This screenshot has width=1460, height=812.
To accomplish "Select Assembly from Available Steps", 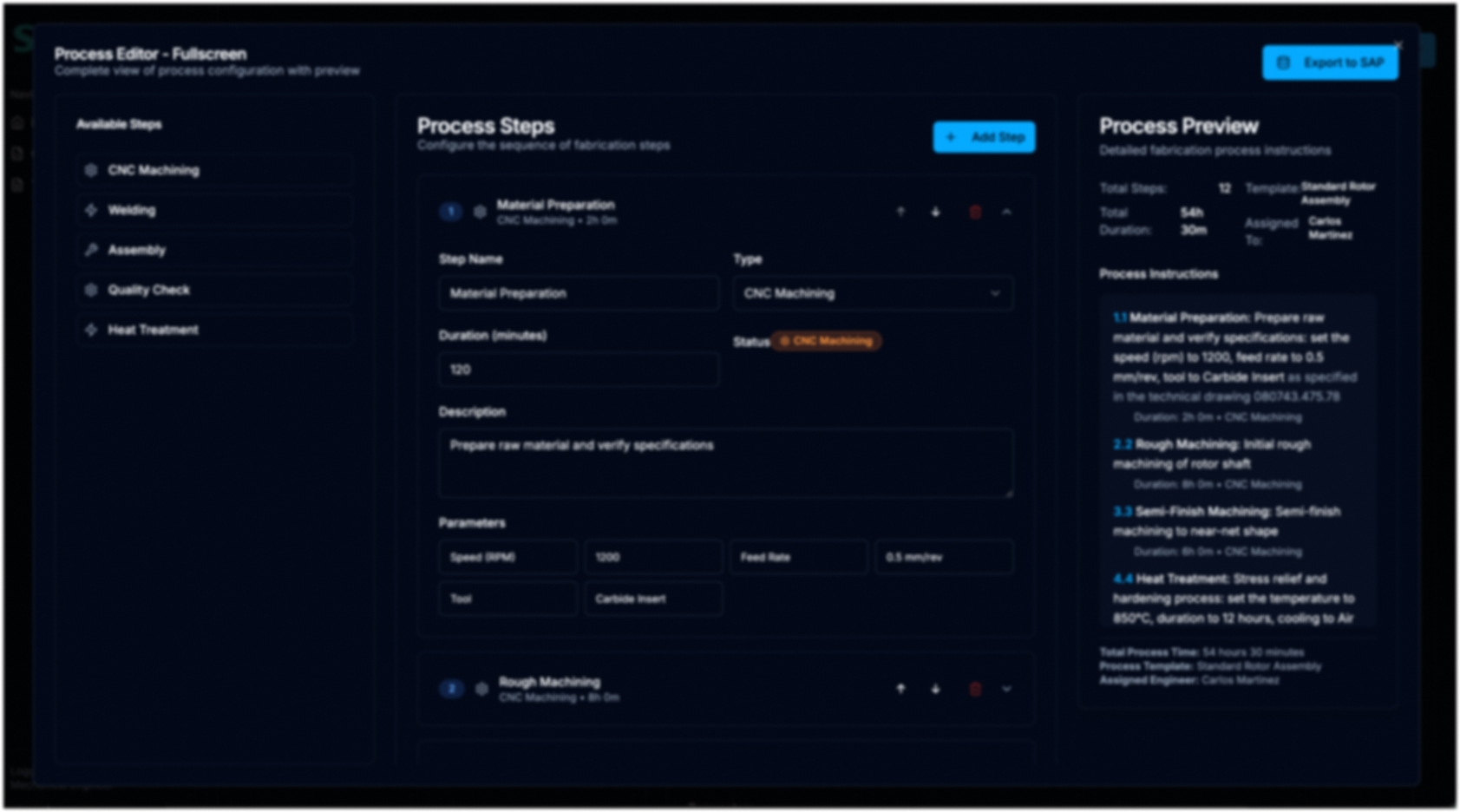I will (x=214, y=250).
